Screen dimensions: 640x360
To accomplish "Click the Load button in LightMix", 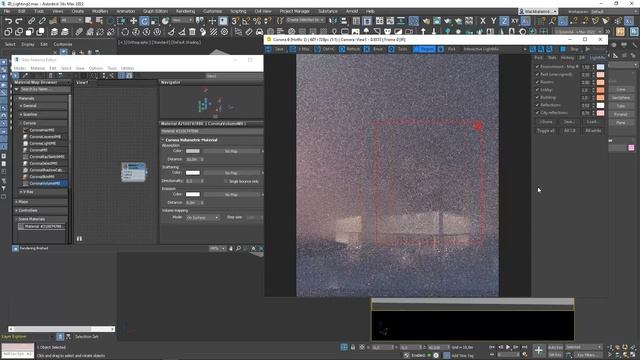I will [592, 122].
